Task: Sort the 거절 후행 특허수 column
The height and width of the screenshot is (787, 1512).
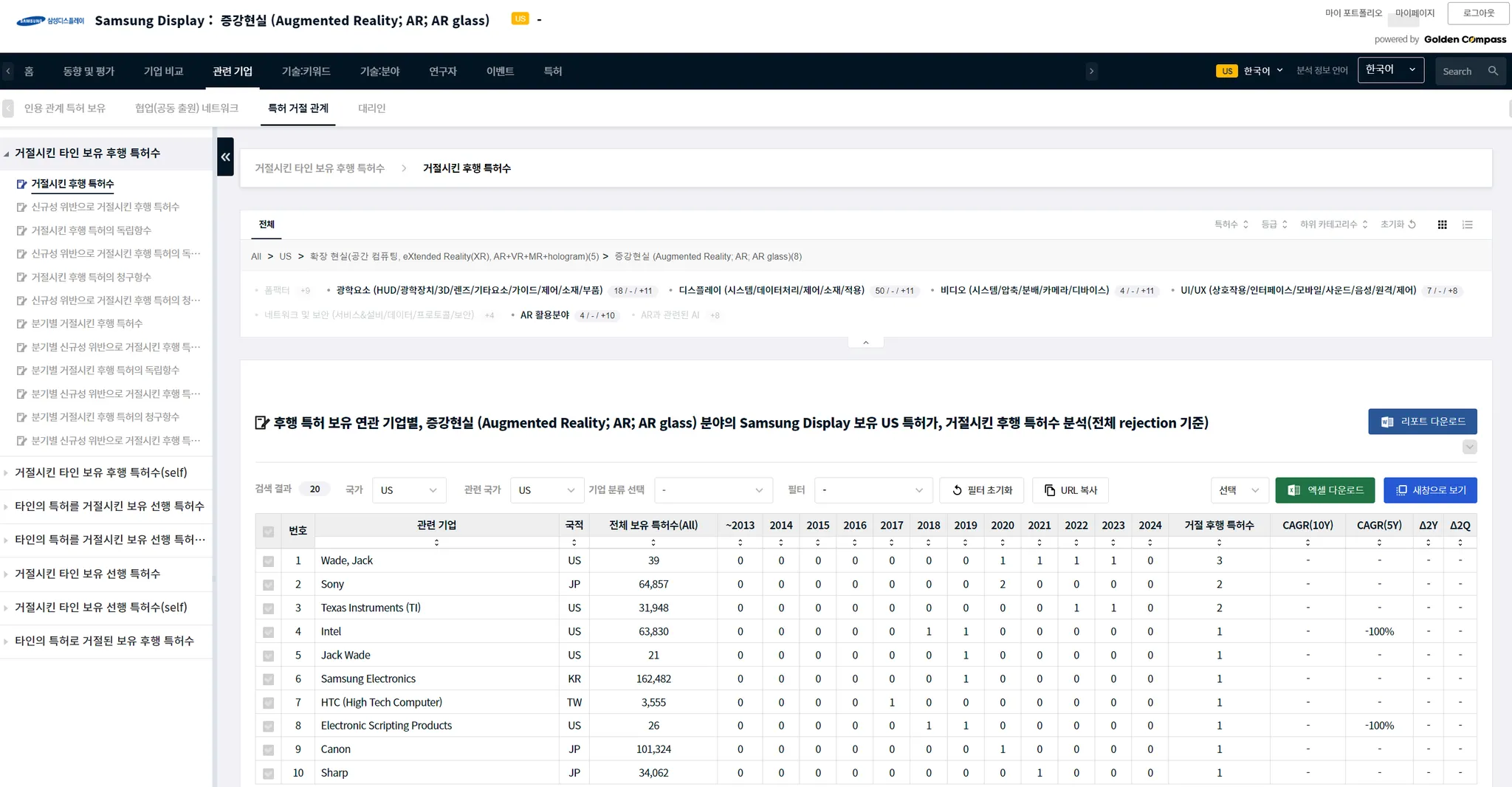Action: click(1219, 543)
